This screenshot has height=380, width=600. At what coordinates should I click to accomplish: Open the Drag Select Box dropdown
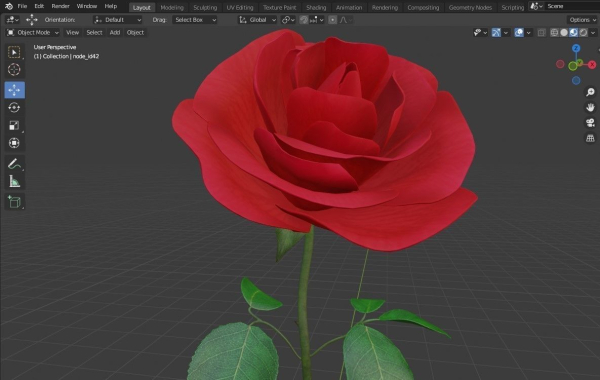pyautogui.click(x=194, y=20)
